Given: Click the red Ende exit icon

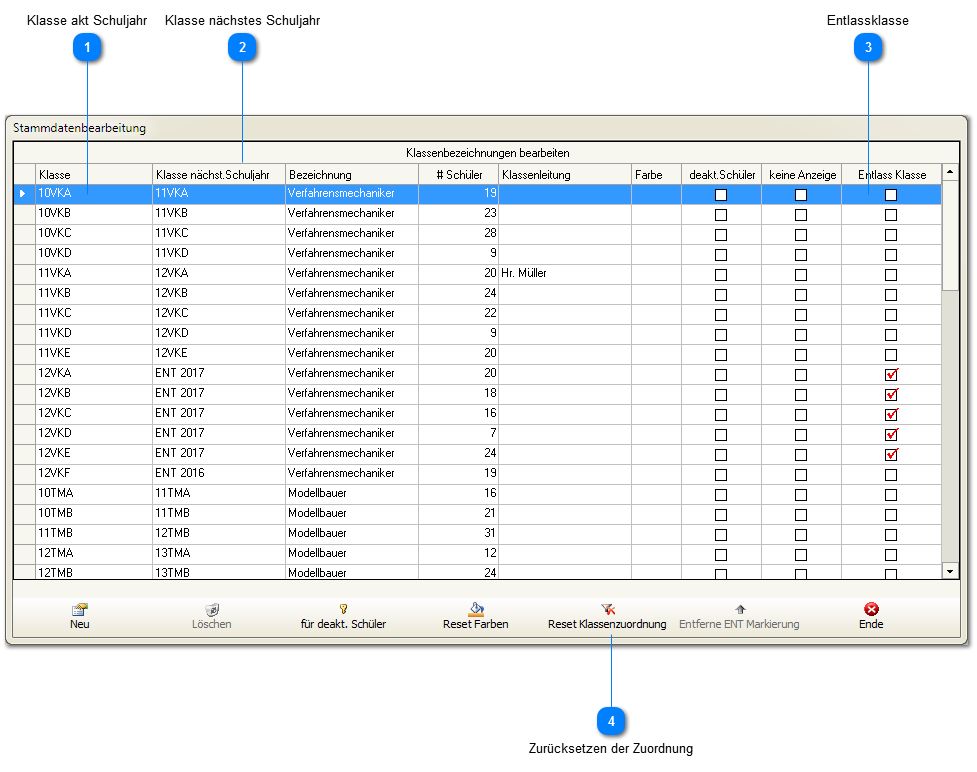Looking at the screenshot, I should (x=871, y=608).
